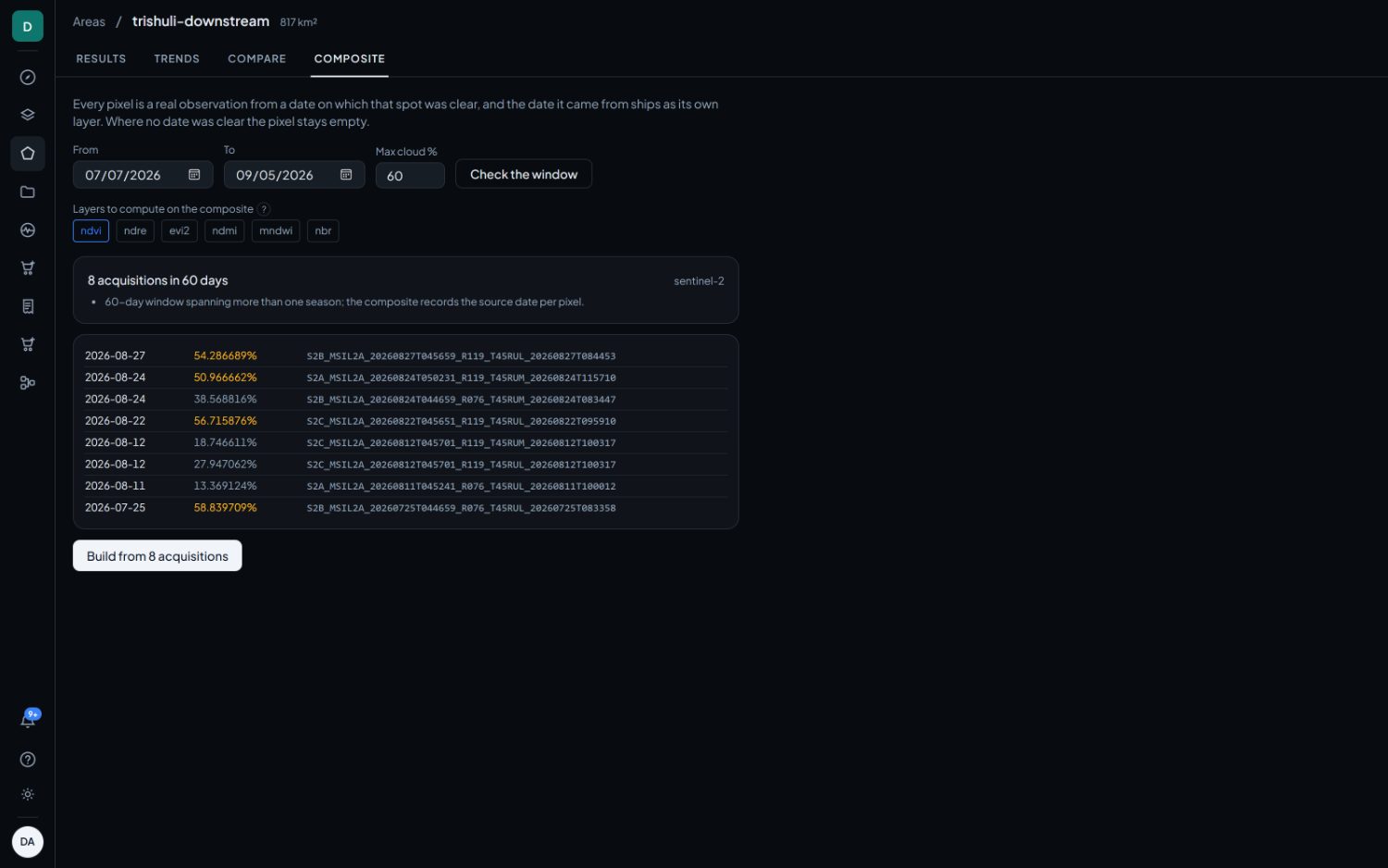
Task: Click cloud value 38.568816%
Action: [x=226, y=400]
